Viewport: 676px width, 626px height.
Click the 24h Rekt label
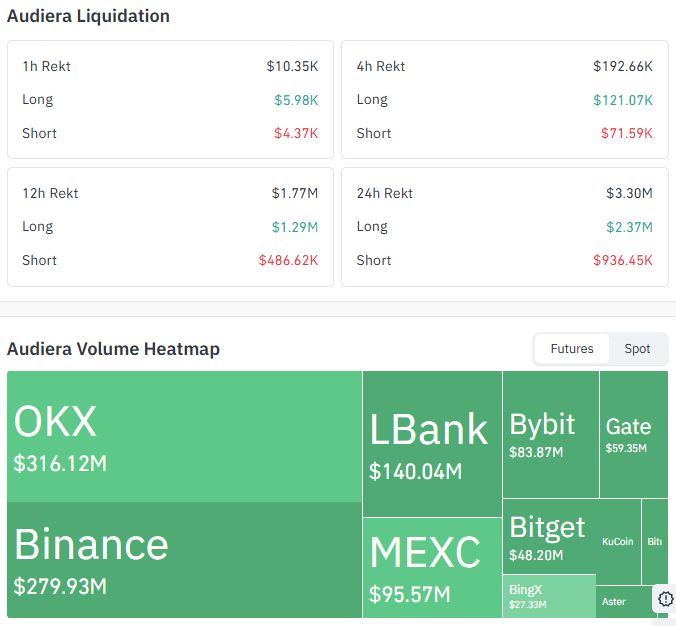click(385, 193)
